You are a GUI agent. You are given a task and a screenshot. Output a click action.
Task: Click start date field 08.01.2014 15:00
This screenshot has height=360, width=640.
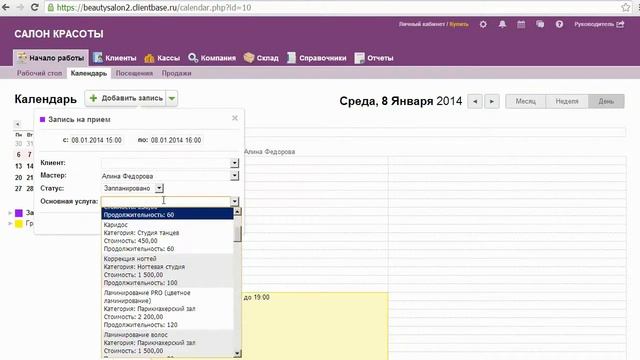click(x=97, y=140)
